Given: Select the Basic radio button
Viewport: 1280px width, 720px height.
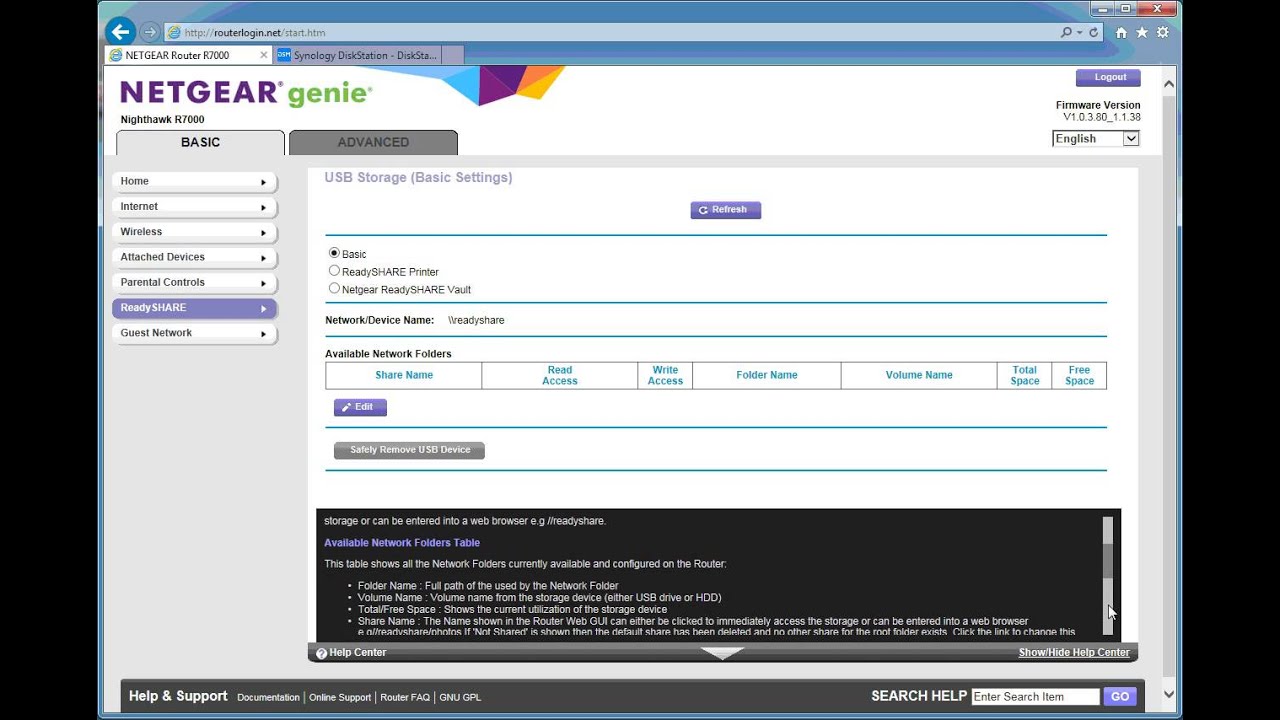Looking at the screenshot, I should [x=334, y=253].
